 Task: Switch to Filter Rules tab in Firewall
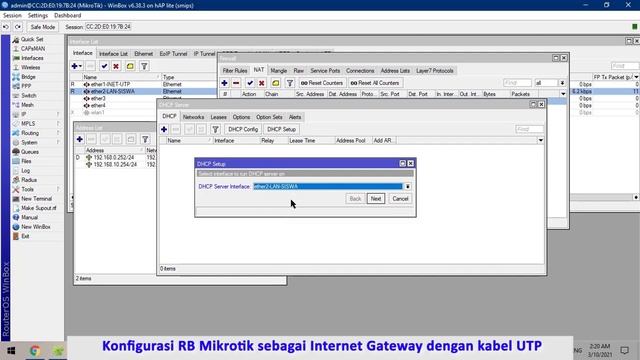235,71
